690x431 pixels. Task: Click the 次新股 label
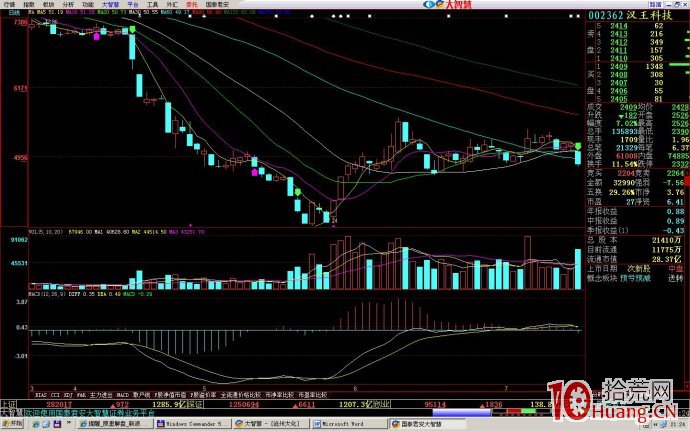pos(639,269)
